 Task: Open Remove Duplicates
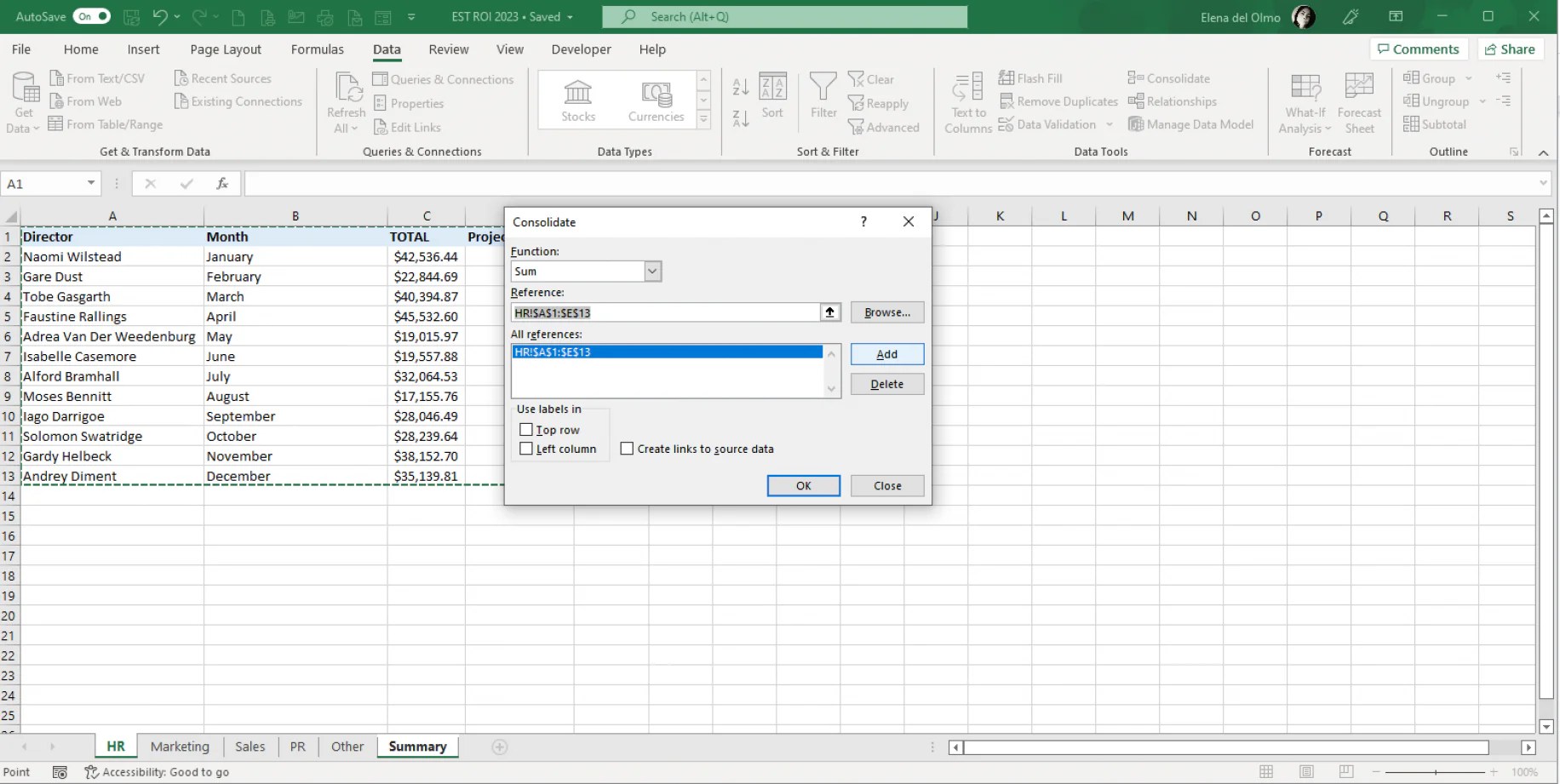coord(1058,101)
